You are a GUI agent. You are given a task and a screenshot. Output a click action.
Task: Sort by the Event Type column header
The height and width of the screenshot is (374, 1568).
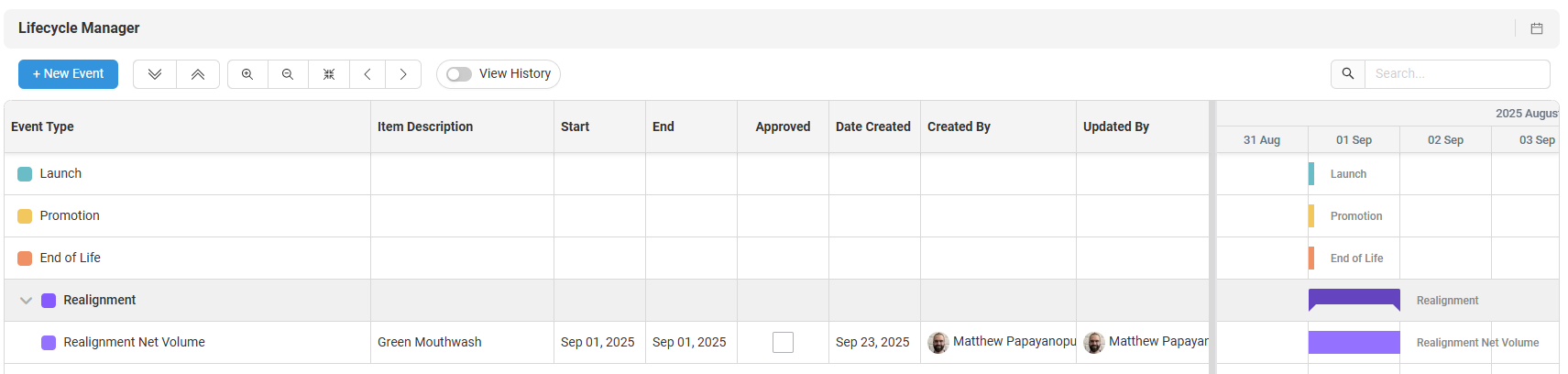coord(42,126)
